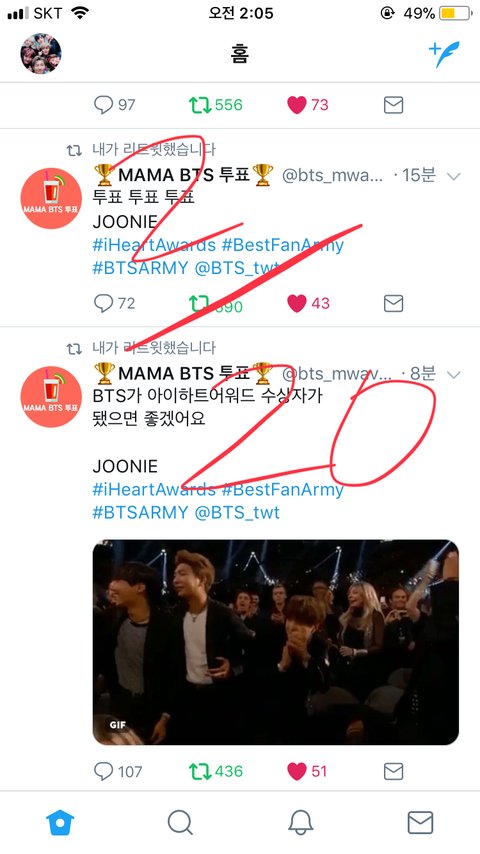Tap the compose new tweet feather icon
This screenshot has height=854, width=480.
[444, 54]
